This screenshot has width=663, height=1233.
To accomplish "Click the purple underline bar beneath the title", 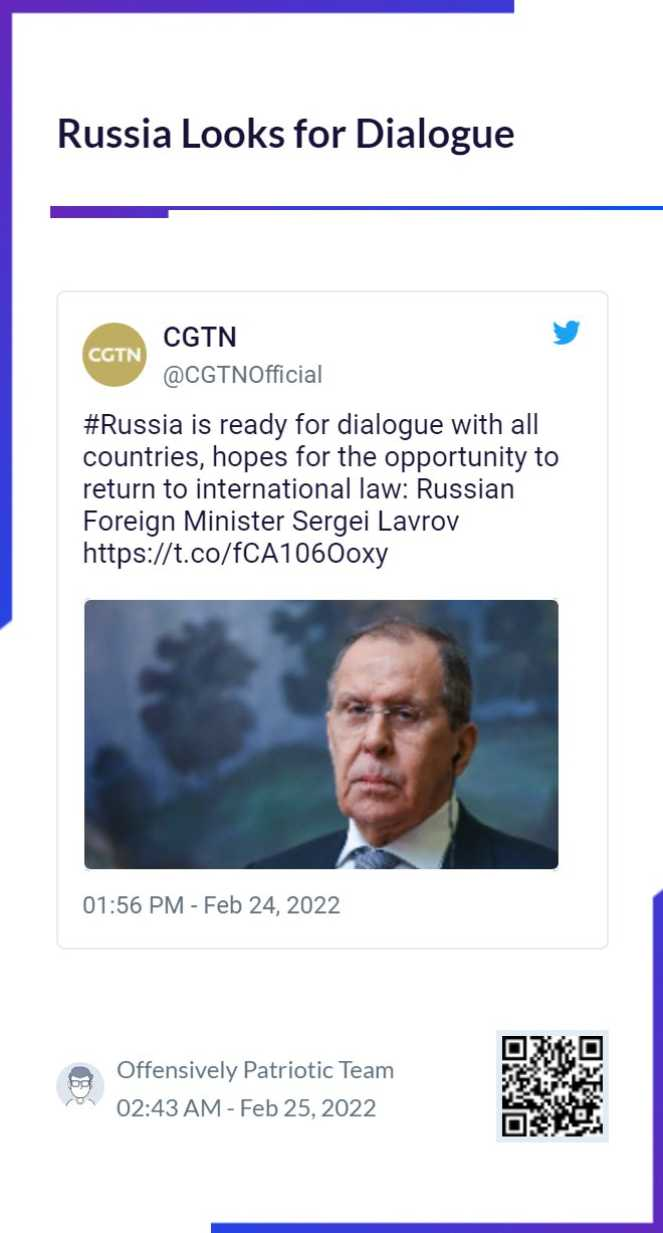I will (109, 212).
